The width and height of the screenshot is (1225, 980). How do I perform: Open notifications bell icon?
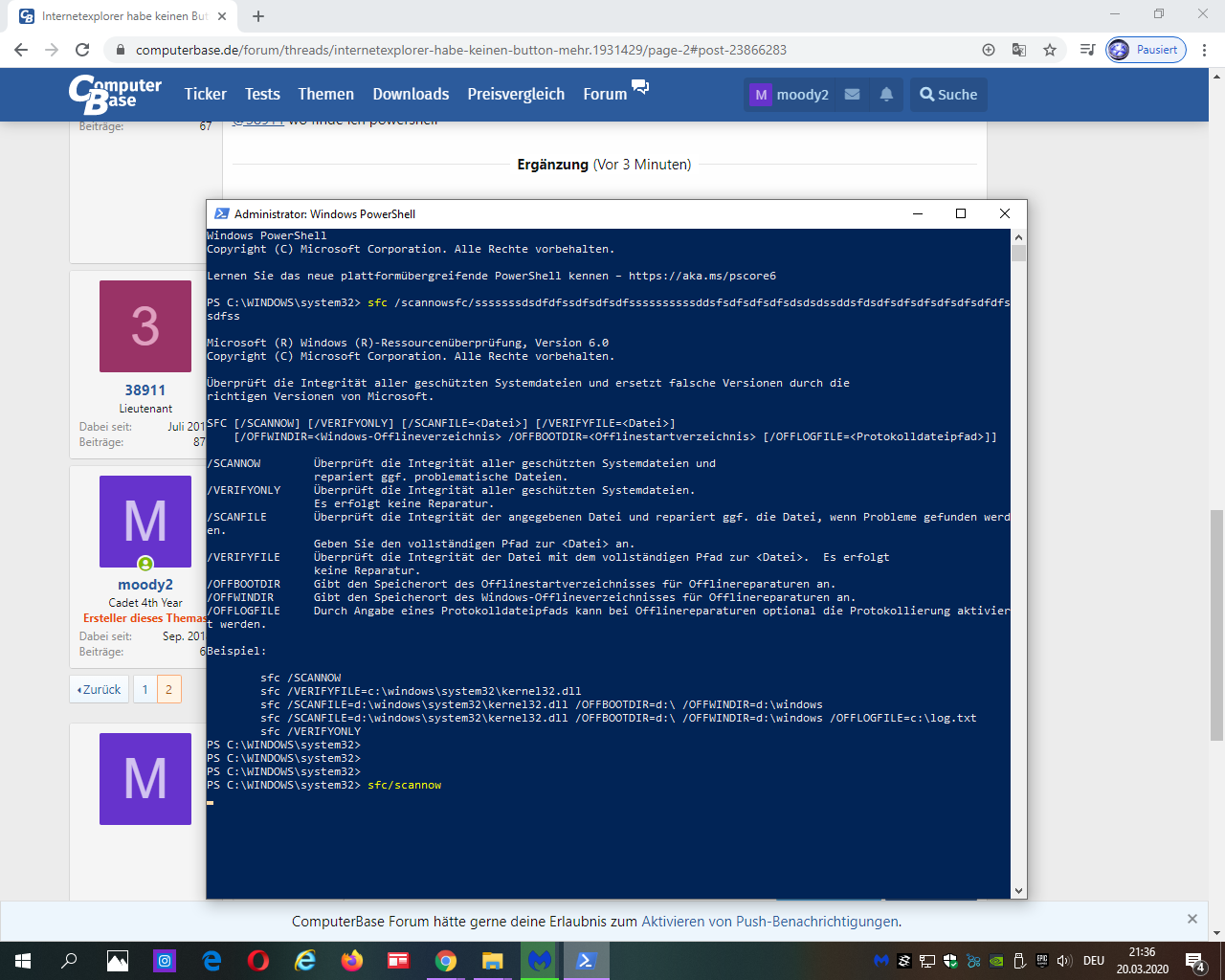click(886, 95)
